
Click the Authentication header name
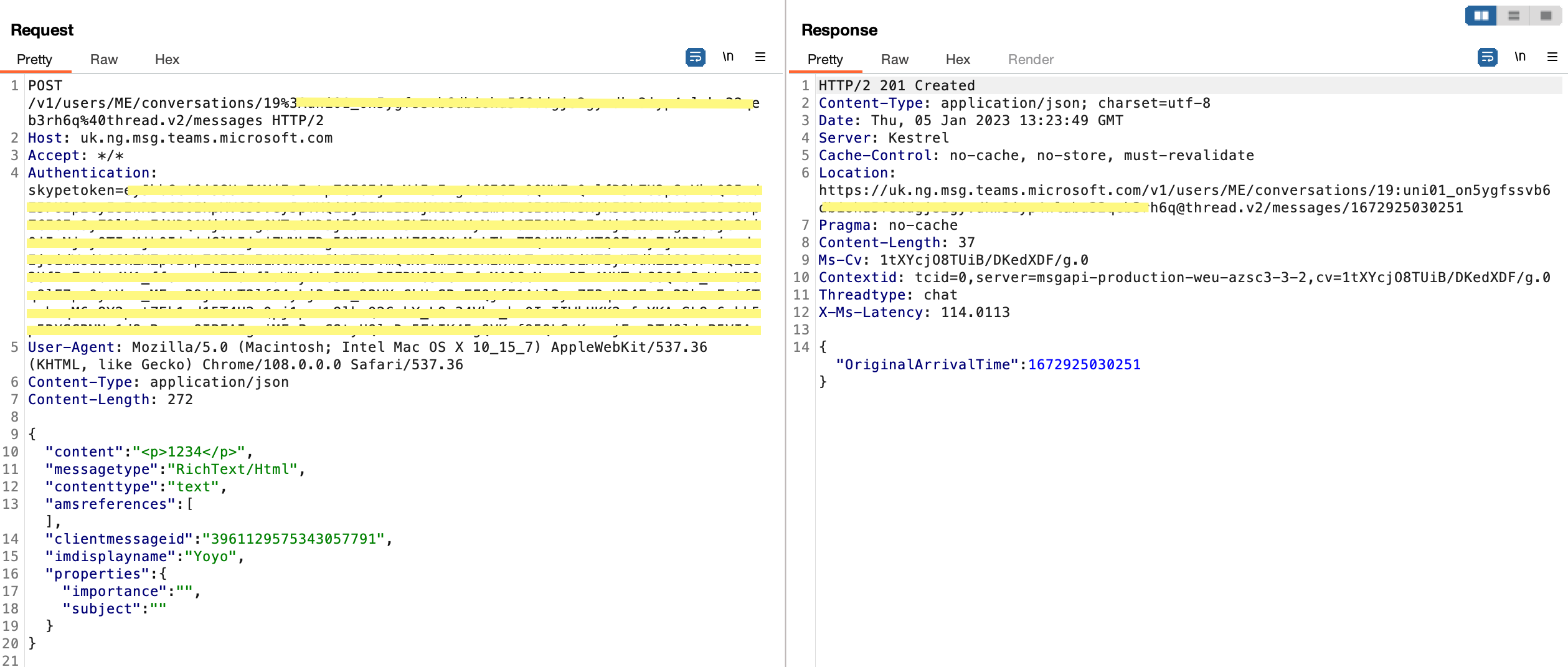click(88, 173)
